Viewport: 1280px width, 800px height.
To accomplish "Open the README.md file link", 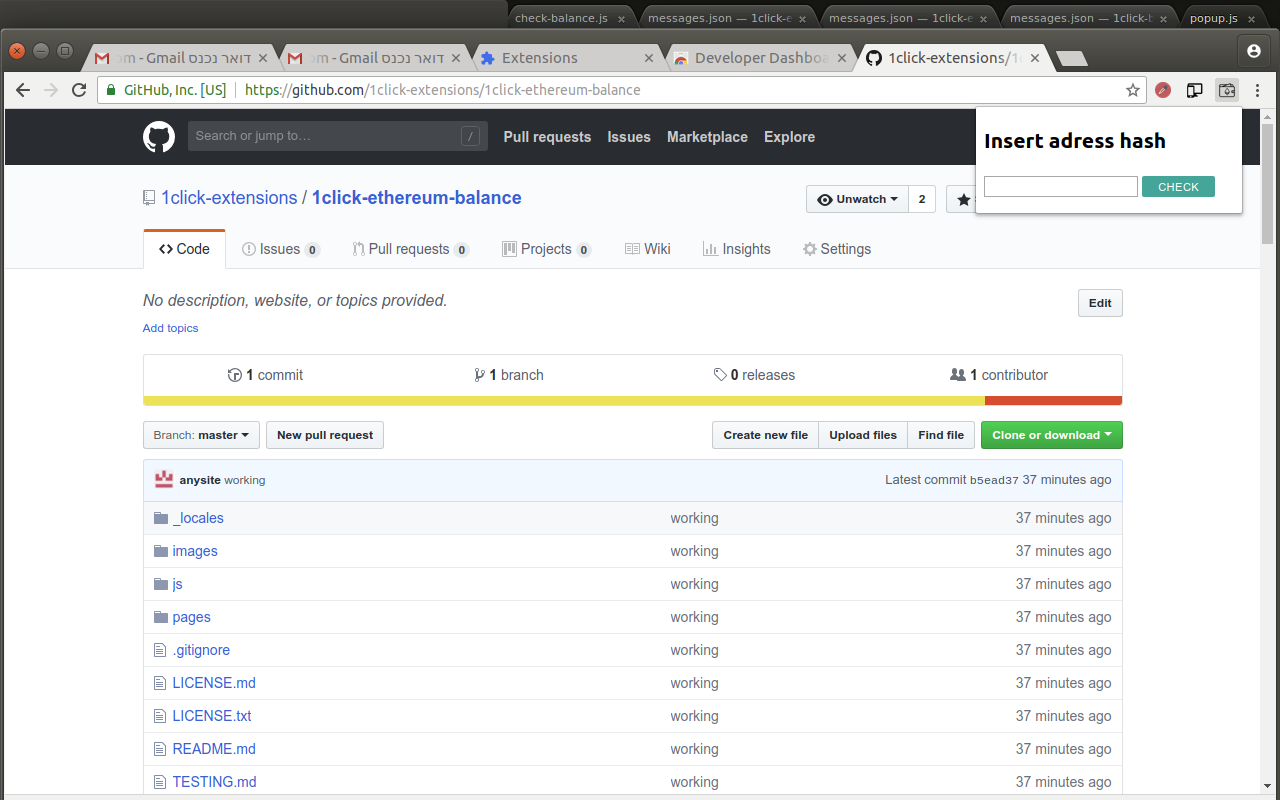I will [214, 749].
